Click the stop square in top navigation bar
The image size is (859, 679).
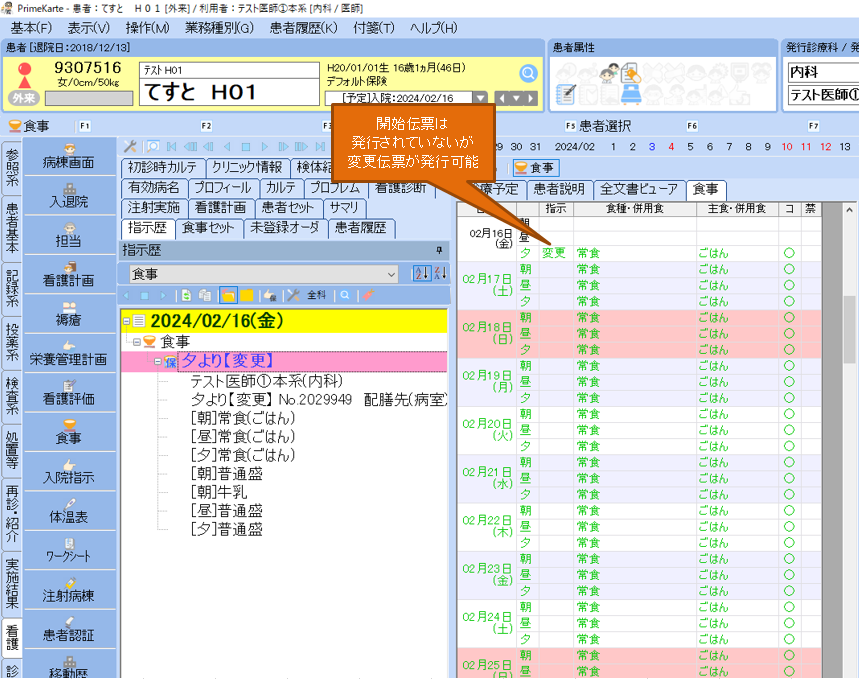(246, 146)
